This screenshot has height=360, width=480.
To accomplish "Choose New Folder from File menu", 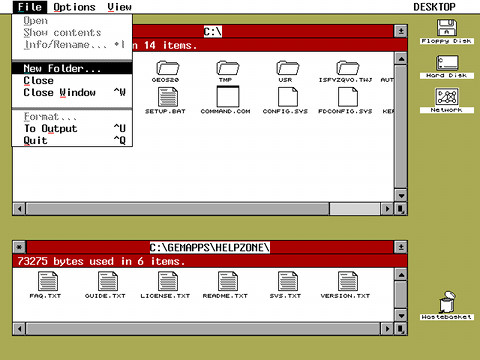I will pos(72,68).
